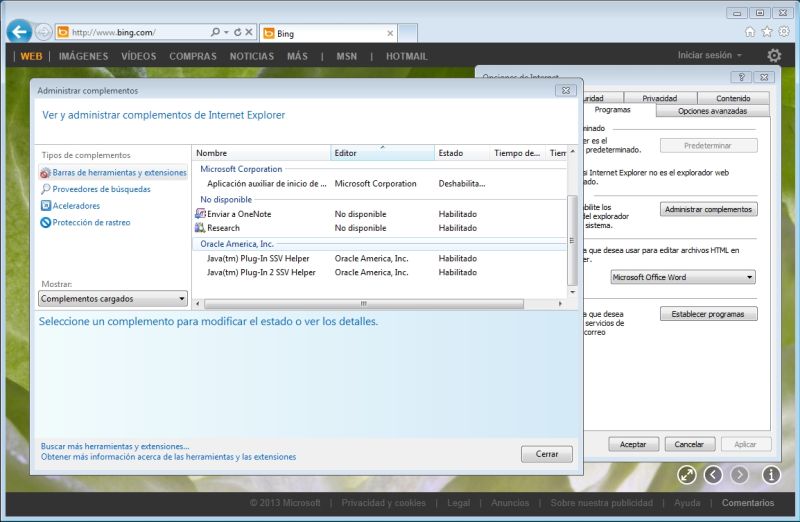Click the Bing fullscreen expand icon

pos(687,475)
